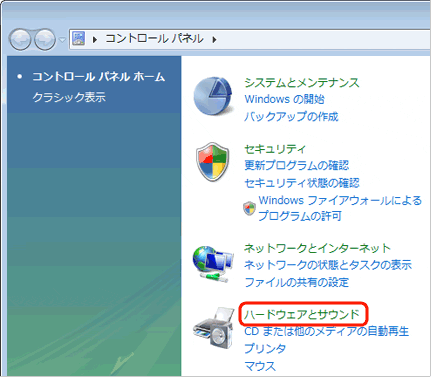
Task: Go back with the Back arrow button
Action: tap(20, 39)
